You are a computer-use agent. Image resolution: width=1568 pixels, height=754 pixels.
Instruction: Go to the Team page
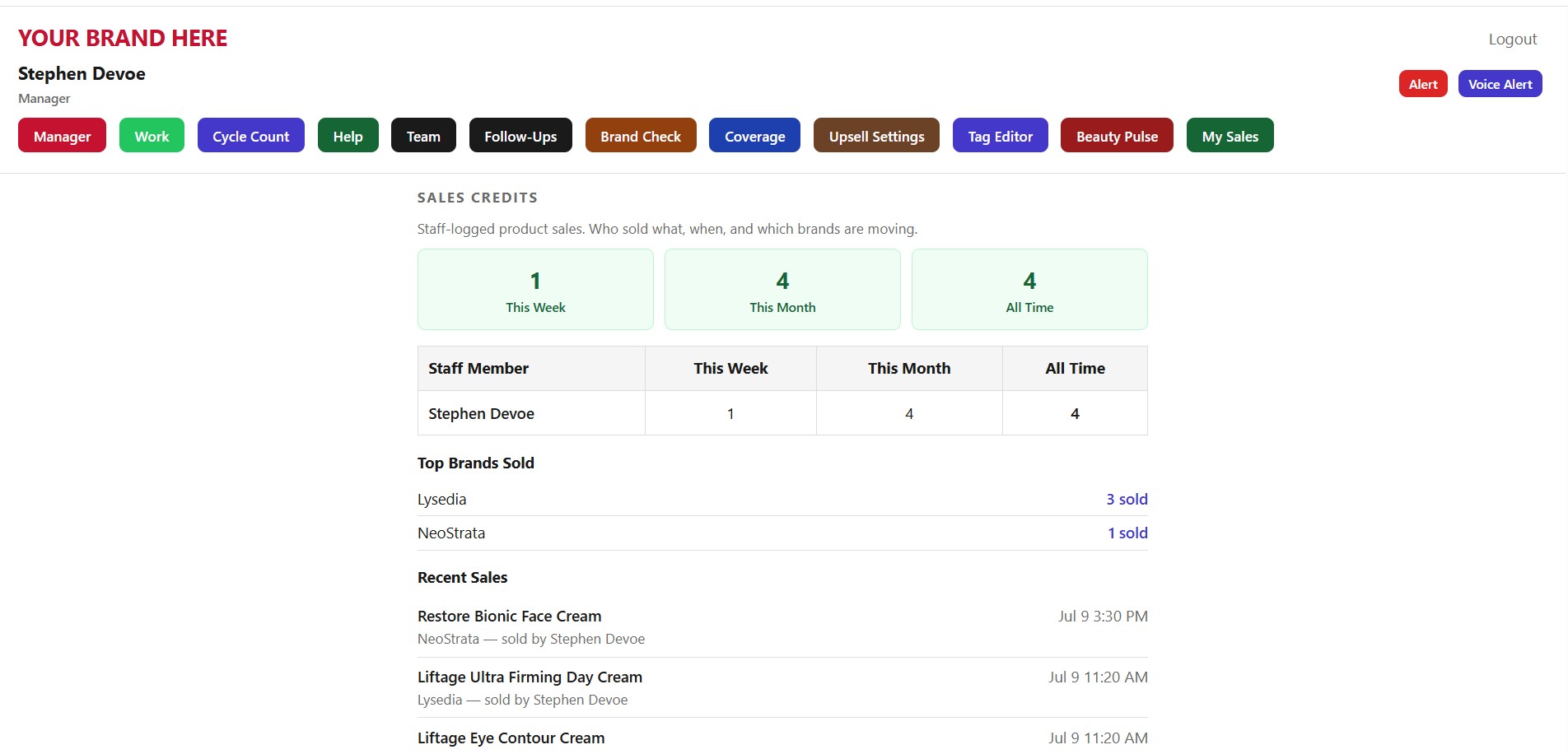[423, 136]
